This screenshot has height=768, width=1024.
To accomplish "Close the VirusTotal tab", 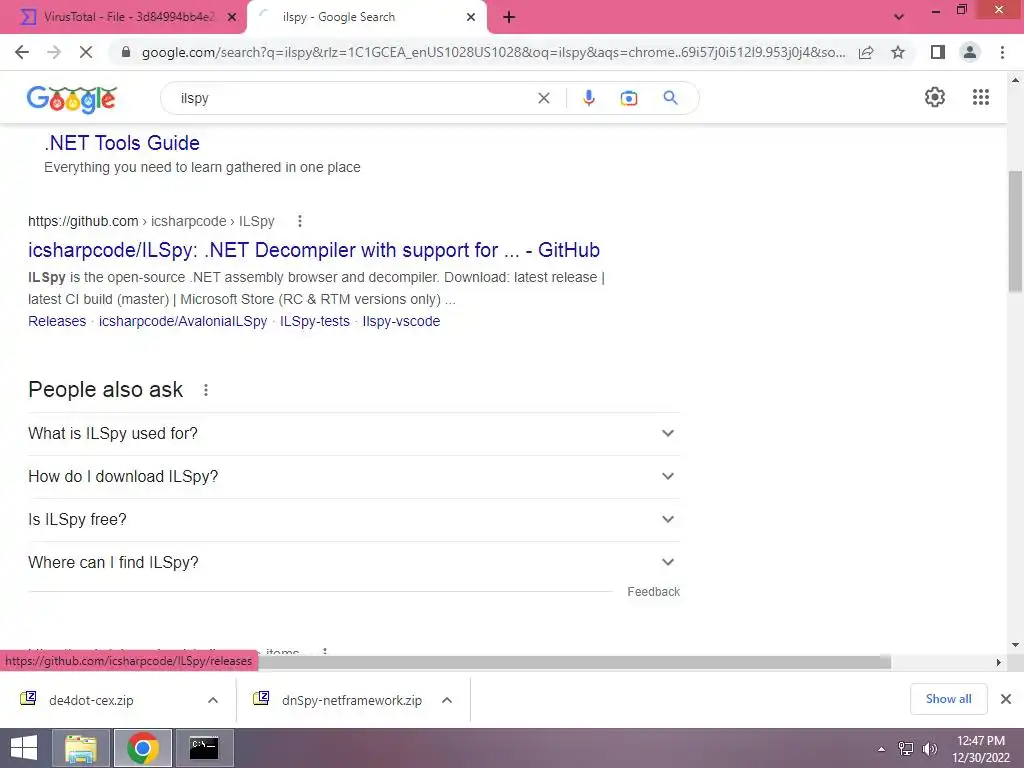I will click(231, 18).
